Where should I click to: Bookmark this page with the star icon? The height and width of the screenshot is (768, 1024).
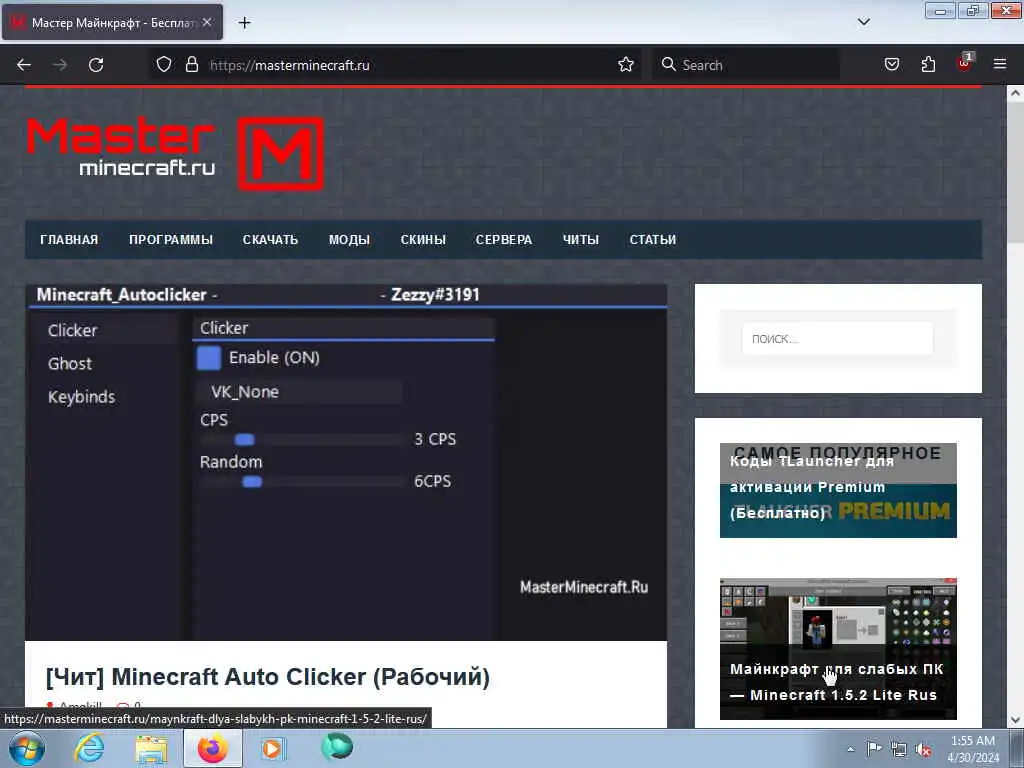point(626,64)
